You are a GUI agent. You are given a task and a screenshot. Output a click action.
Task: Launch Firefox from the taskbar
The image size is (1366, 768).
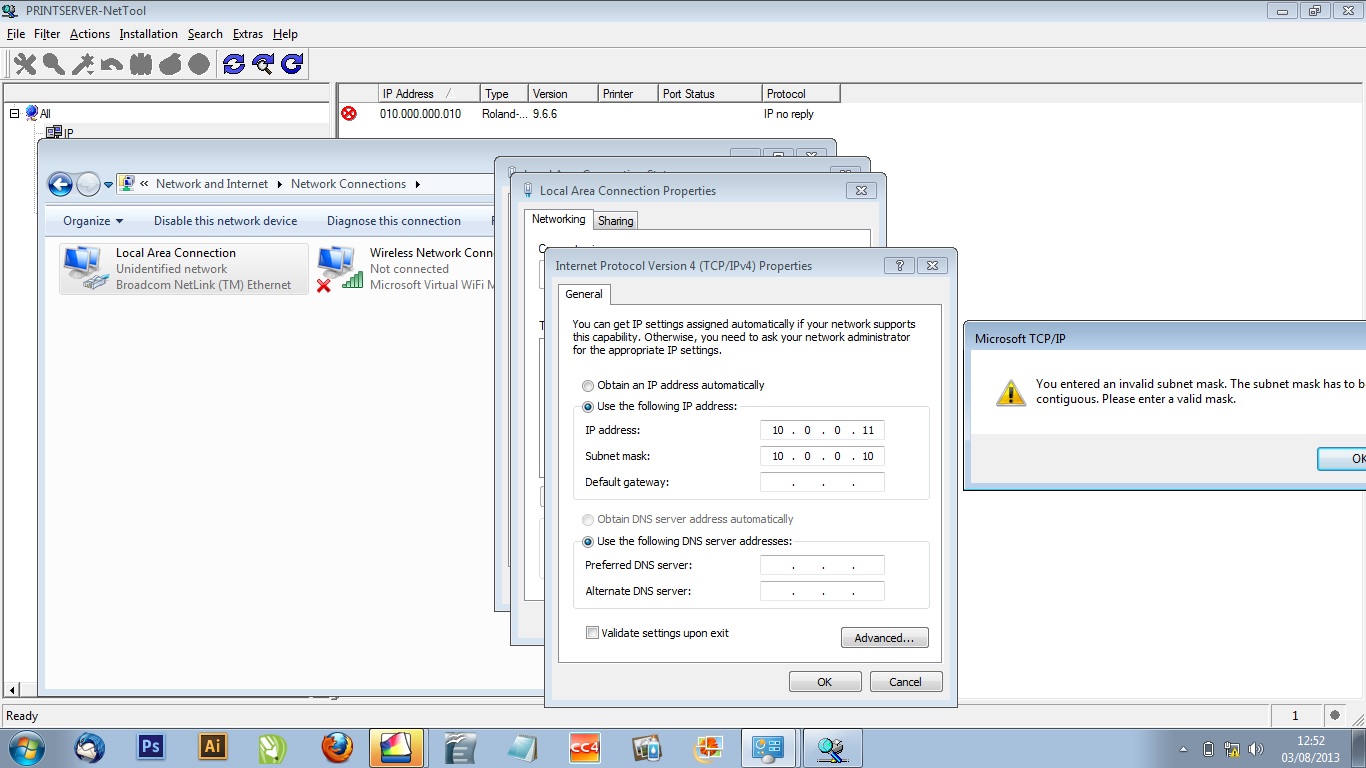click(x=337, y=747)
